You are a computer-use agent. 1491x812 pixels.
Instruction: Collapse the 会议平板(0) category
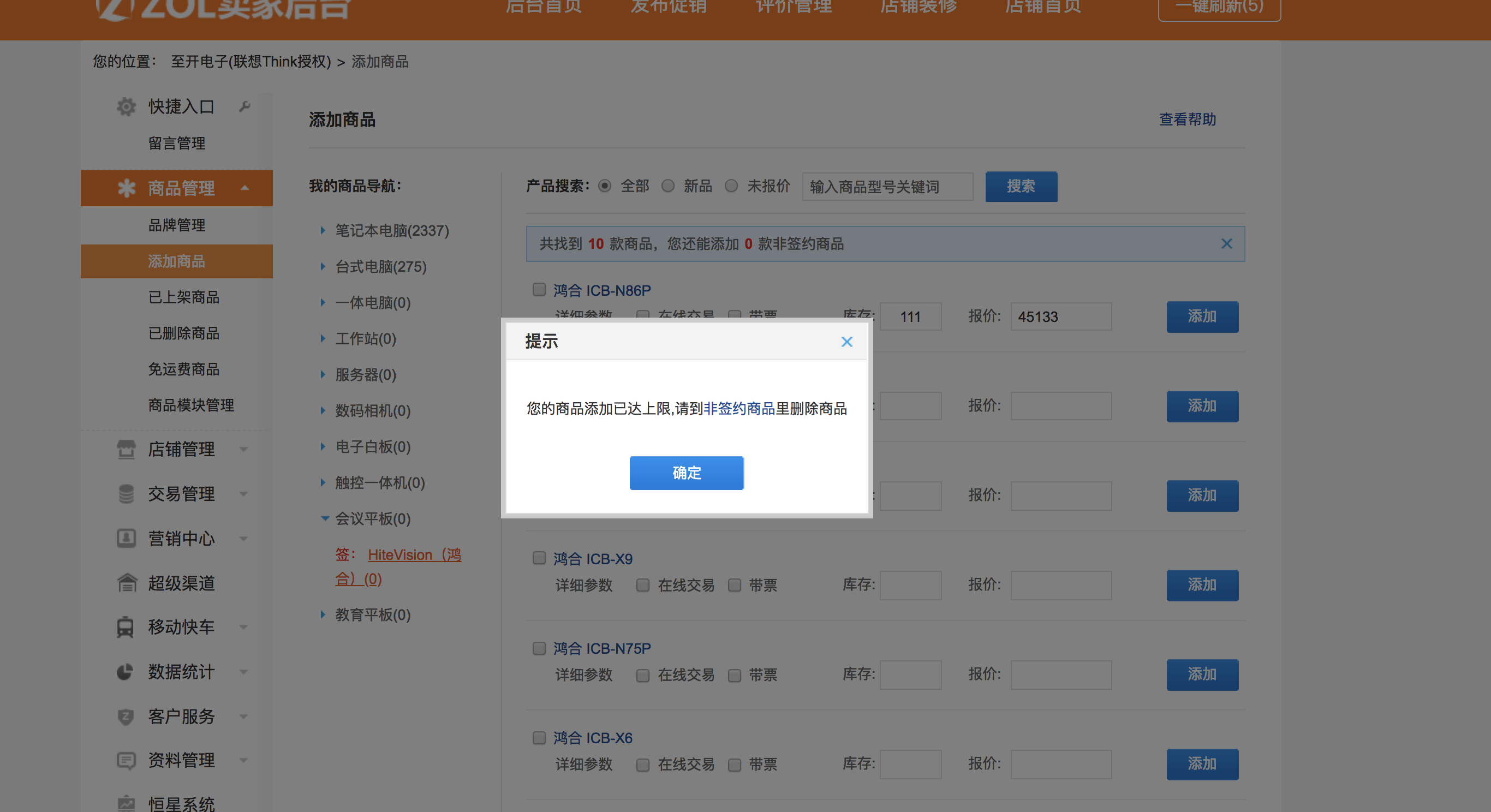(325, 518)
